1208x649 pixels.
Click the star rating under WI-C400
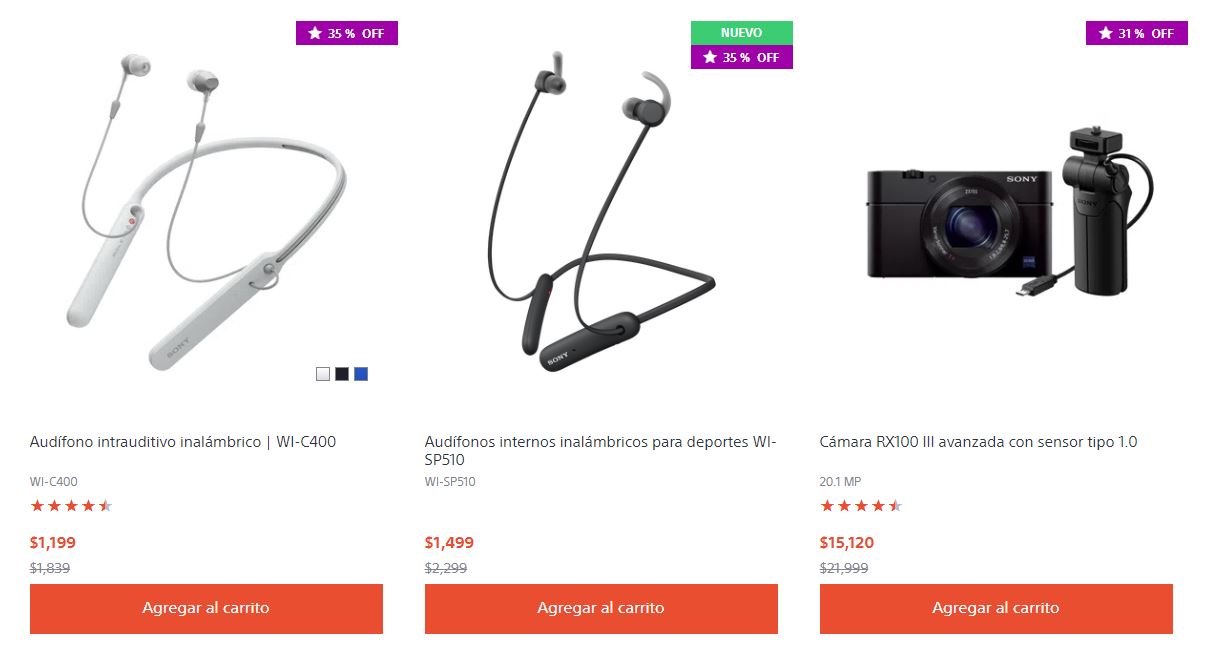tap(71, 506)
